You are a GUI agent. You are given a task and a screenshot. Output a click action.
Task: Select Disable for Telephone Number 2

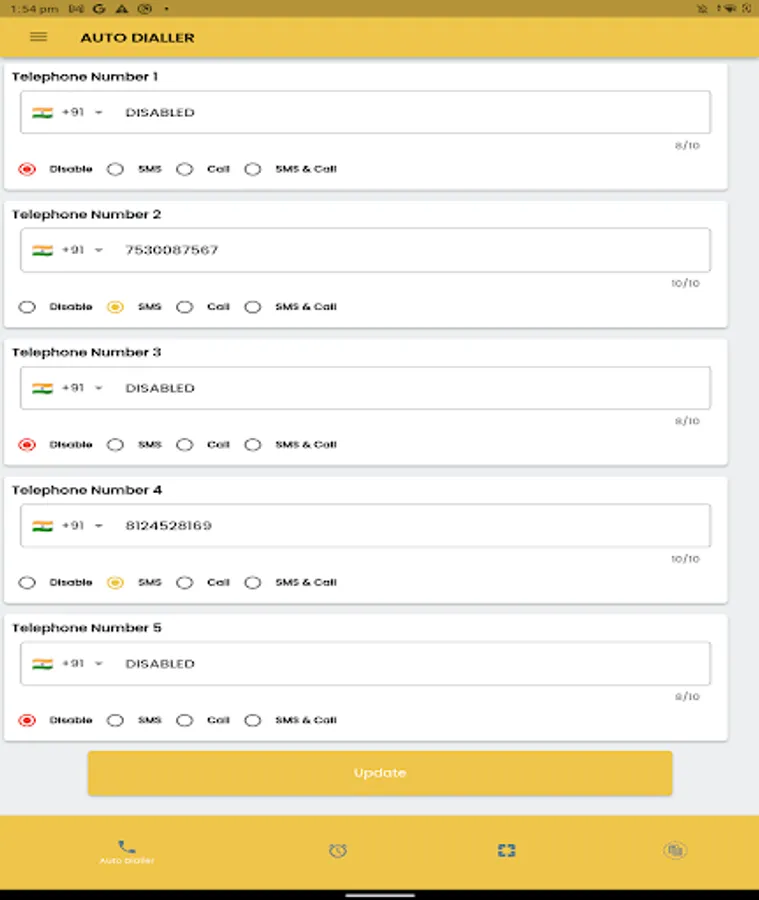[27, 307]
